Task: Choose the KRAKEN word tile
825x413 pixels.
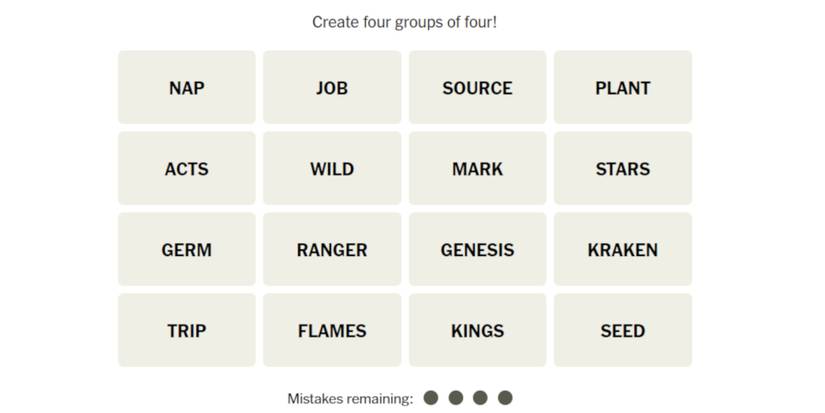Action: click(x=623, y=250)
